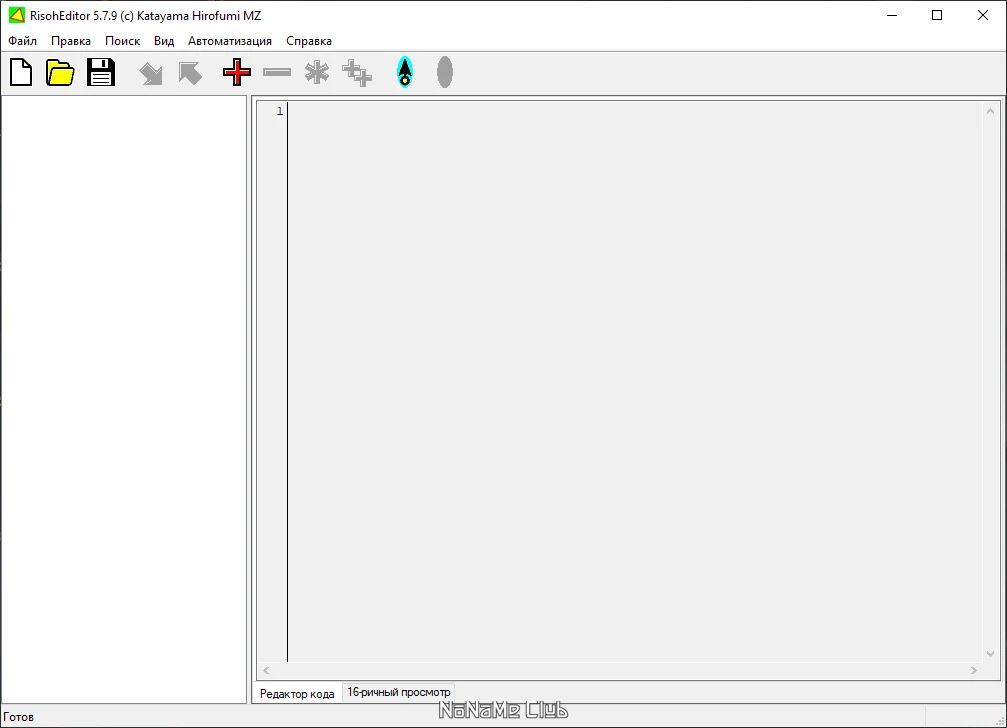Screen dimensions: 1007x728
Task: Click the gray oval toolbar icon
Action: [444, 72]
